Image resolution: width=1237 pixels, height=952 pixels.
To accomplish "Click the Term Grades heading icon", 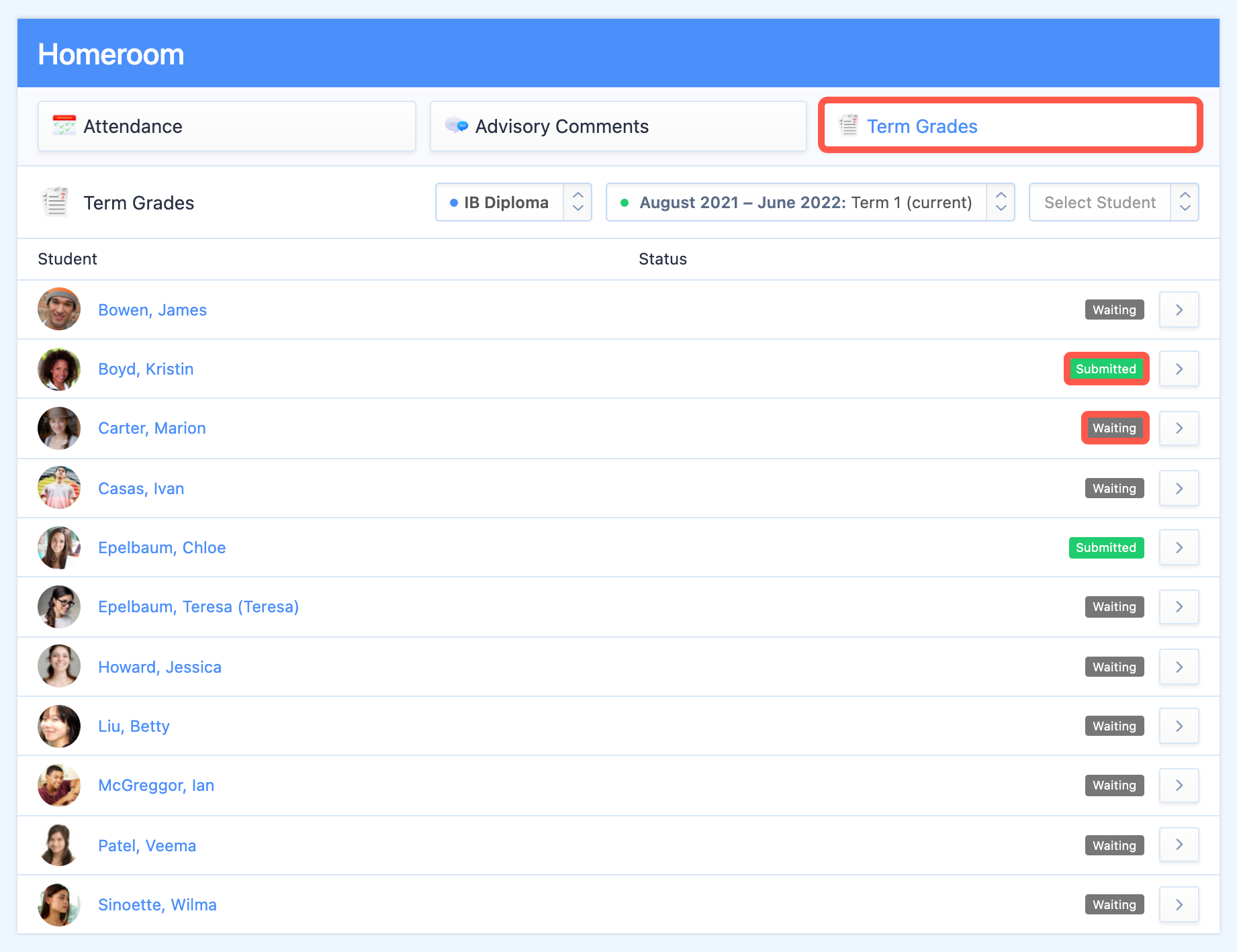I will (55, 202).
